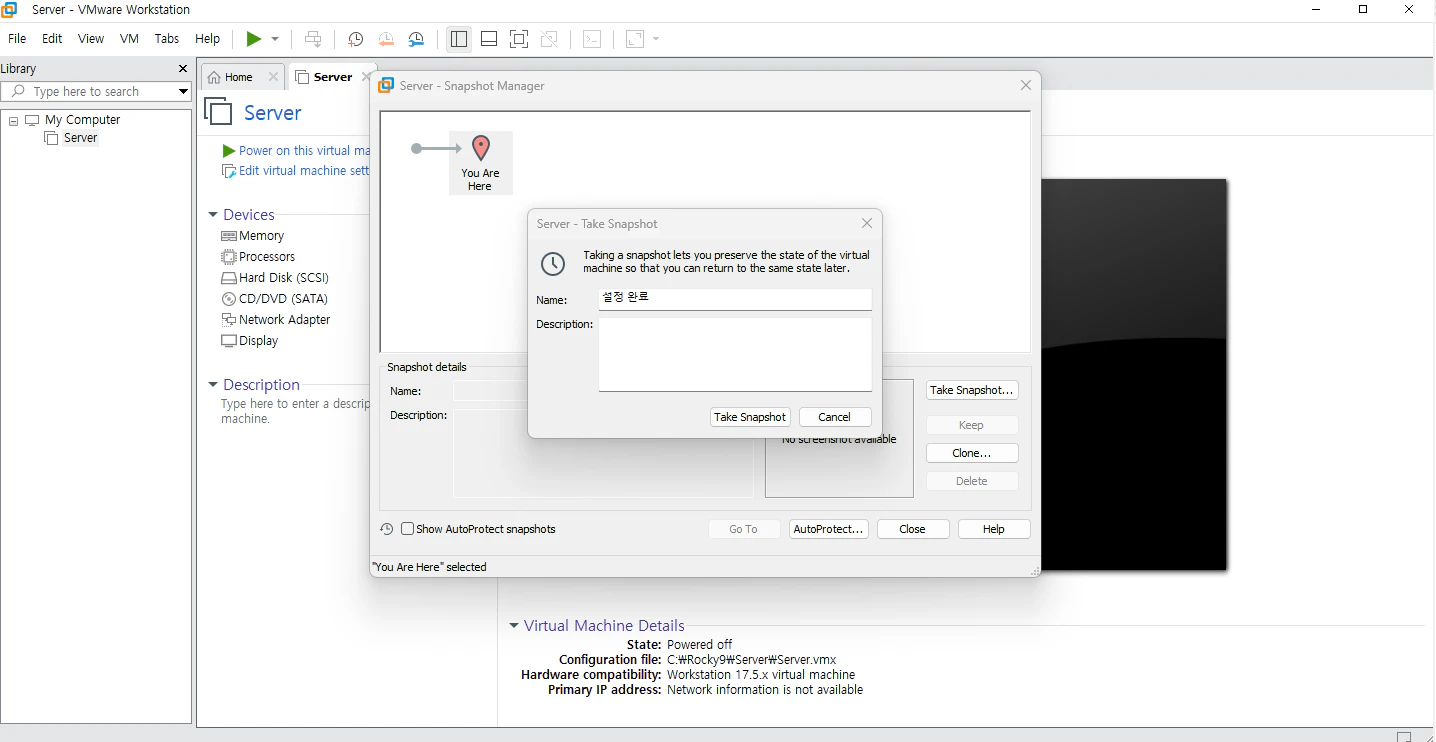The image size is (1436, 742).
Task: Click the AutoProtect clock icon beside checkbox
Action: coord(387,529)
